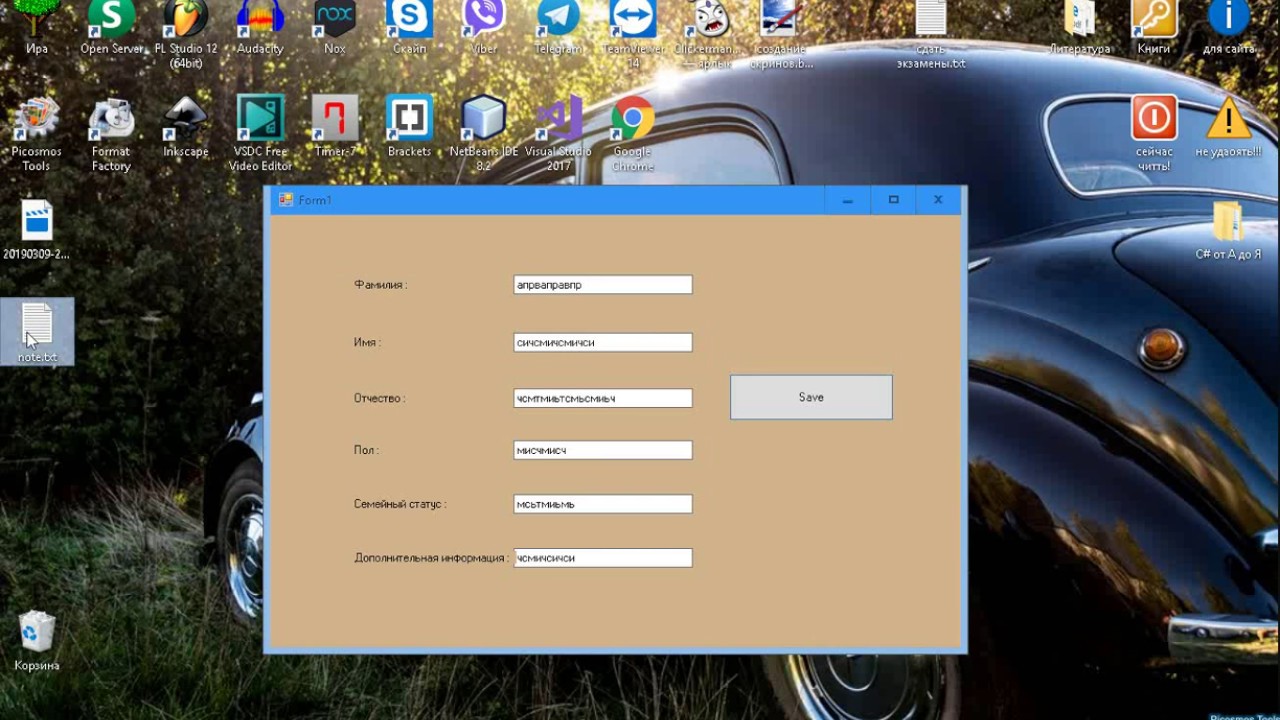Select the Корзина recycle bin icon
Viewport: 1280px width, 720px height.
pyautogui.click(x=37, y=641)
